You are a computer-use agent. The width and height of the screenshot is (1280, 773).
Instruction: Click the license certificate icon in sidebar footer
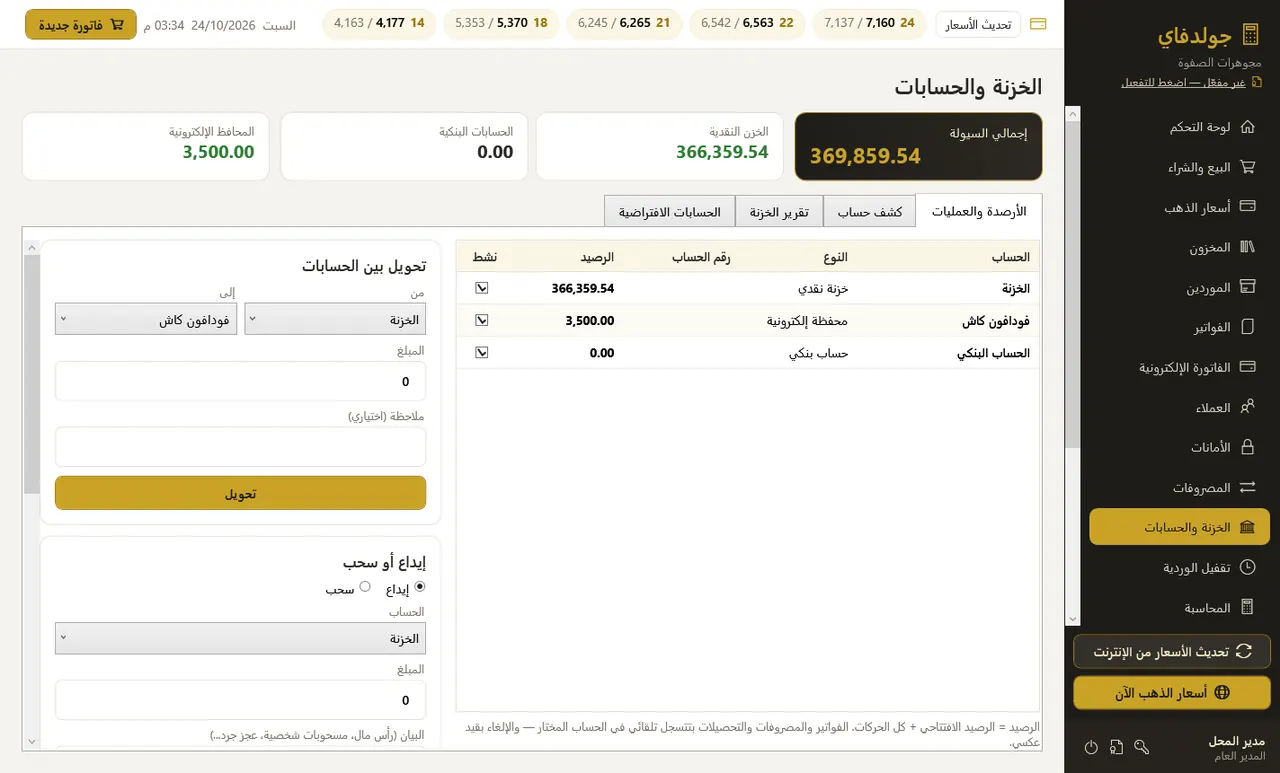(1116, 747)
